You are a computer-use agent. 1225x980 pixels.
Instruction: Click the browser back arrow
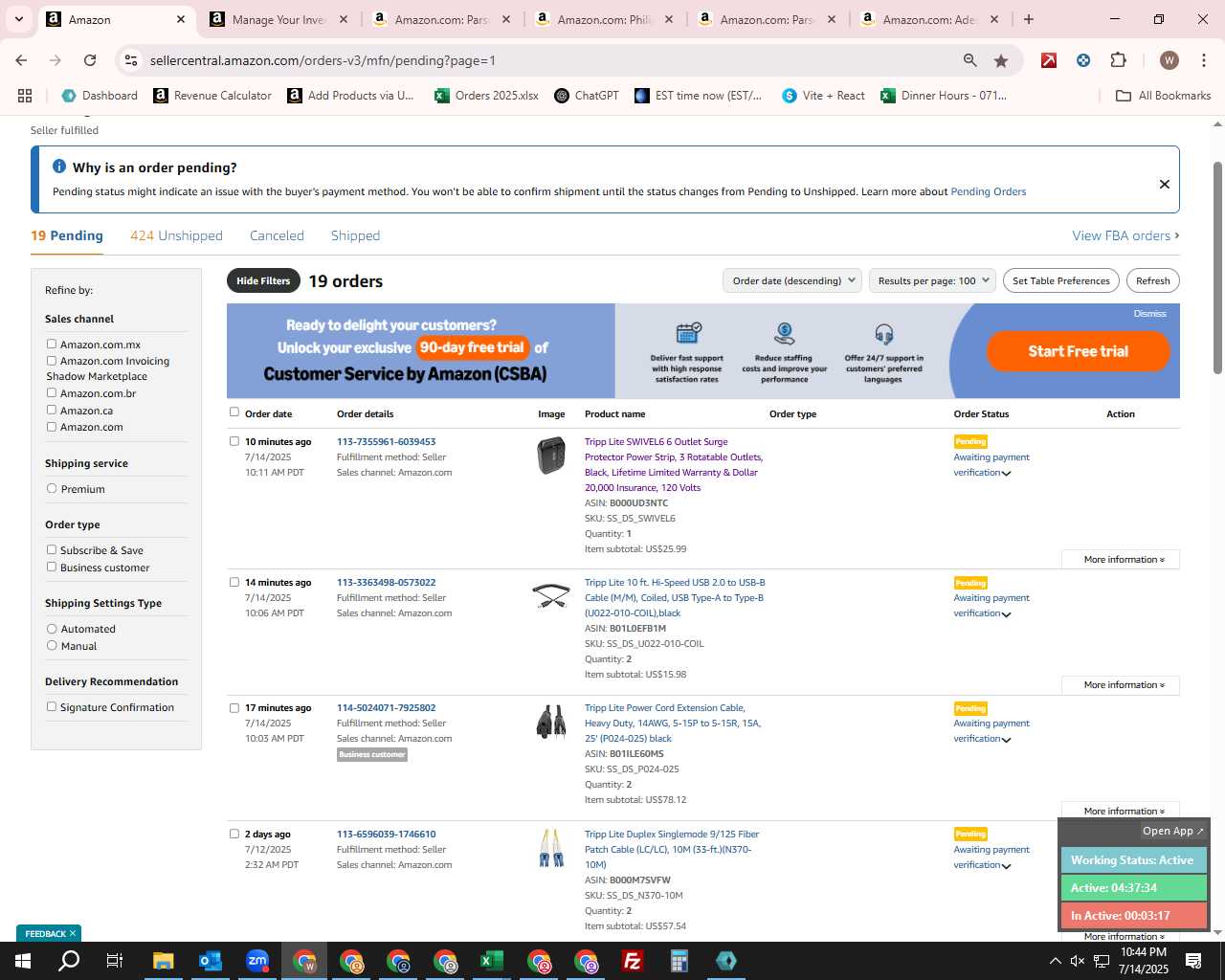point(21,60)
